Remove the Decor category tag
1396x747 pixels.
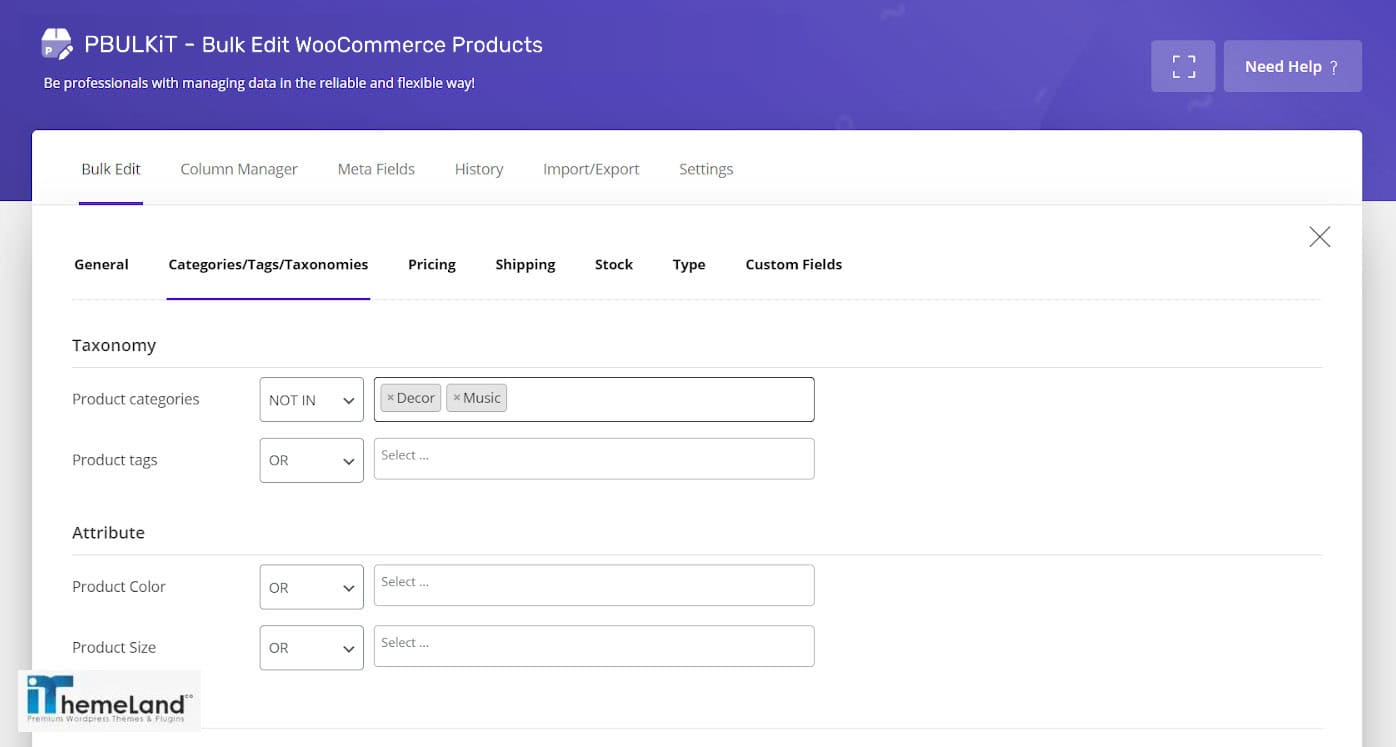tap(391, 398)
